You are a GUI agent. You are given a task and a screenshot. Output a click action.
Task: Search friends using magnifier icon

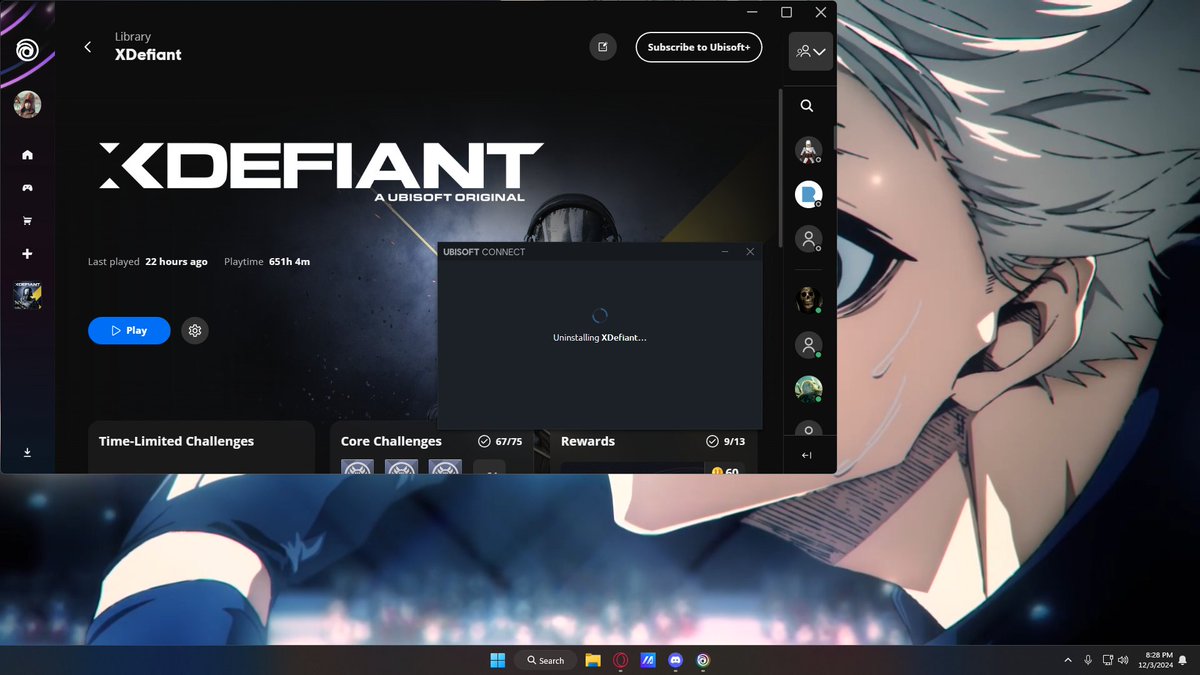pyautogui.click(x=807, y=106)
